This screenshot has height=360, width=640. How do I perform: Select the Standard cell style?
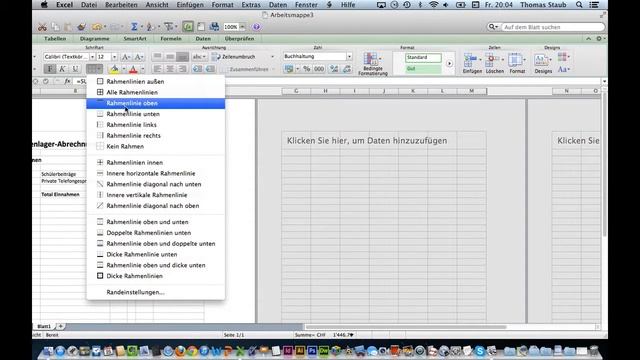423,58
